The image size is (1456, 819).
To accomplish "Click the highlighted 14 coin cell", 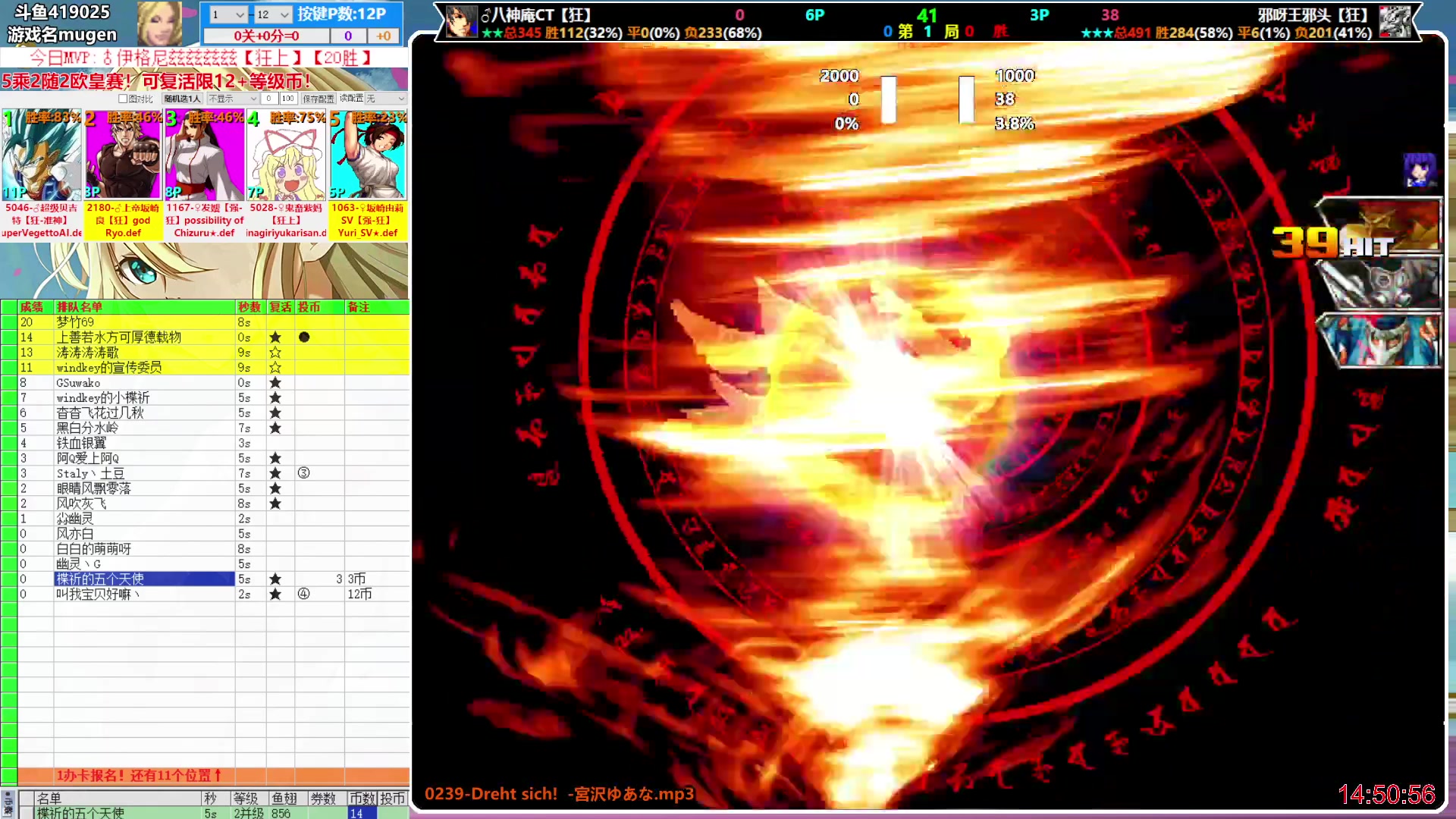I will point(362,813).
